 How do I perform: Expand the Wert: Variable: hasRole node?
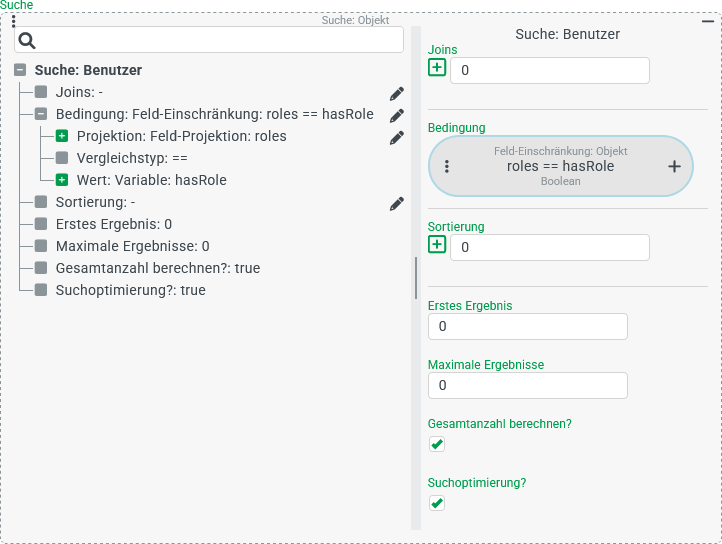tap(62, 180)
